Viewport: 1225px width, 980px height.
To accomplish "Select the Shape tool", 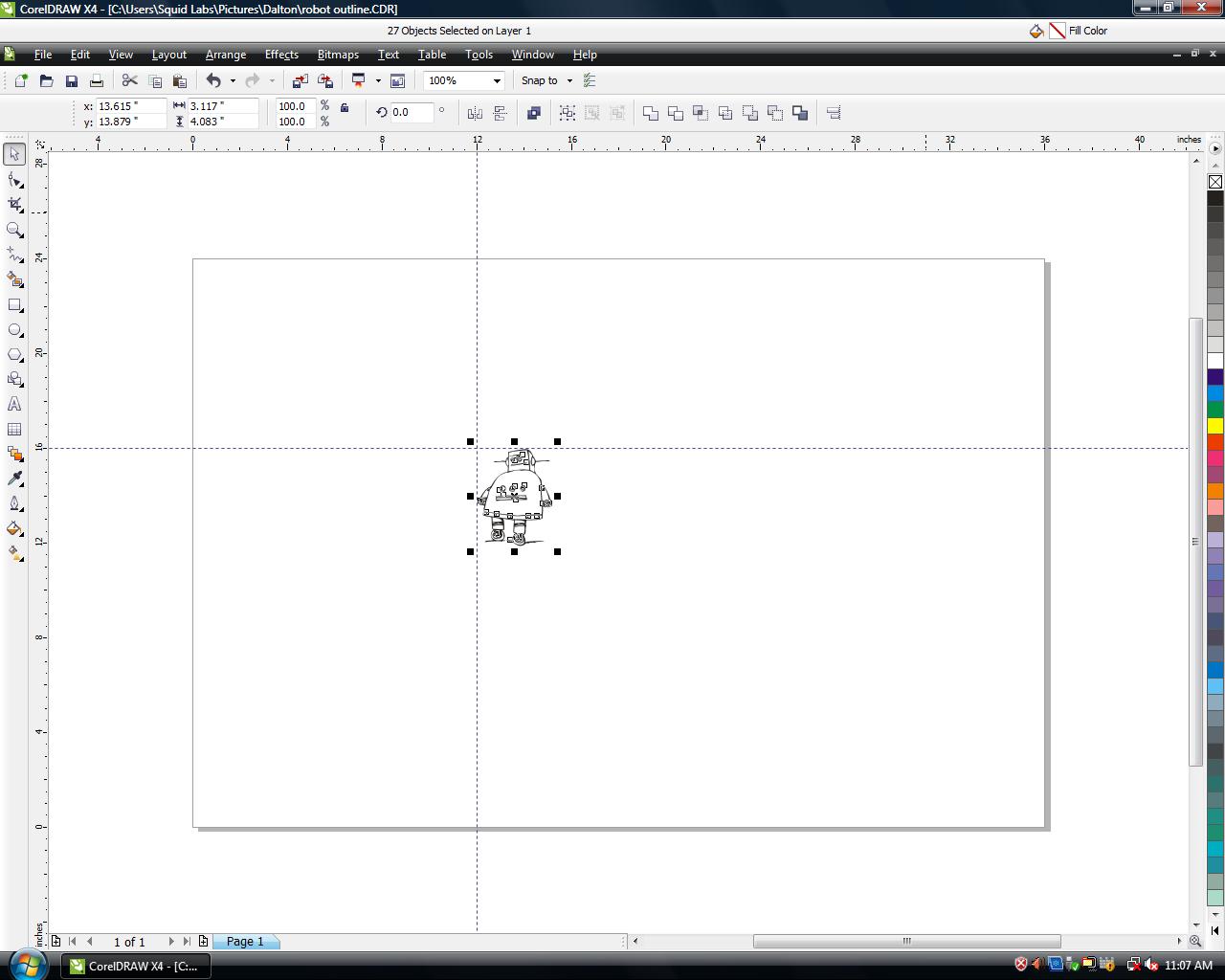I will 14,180.
